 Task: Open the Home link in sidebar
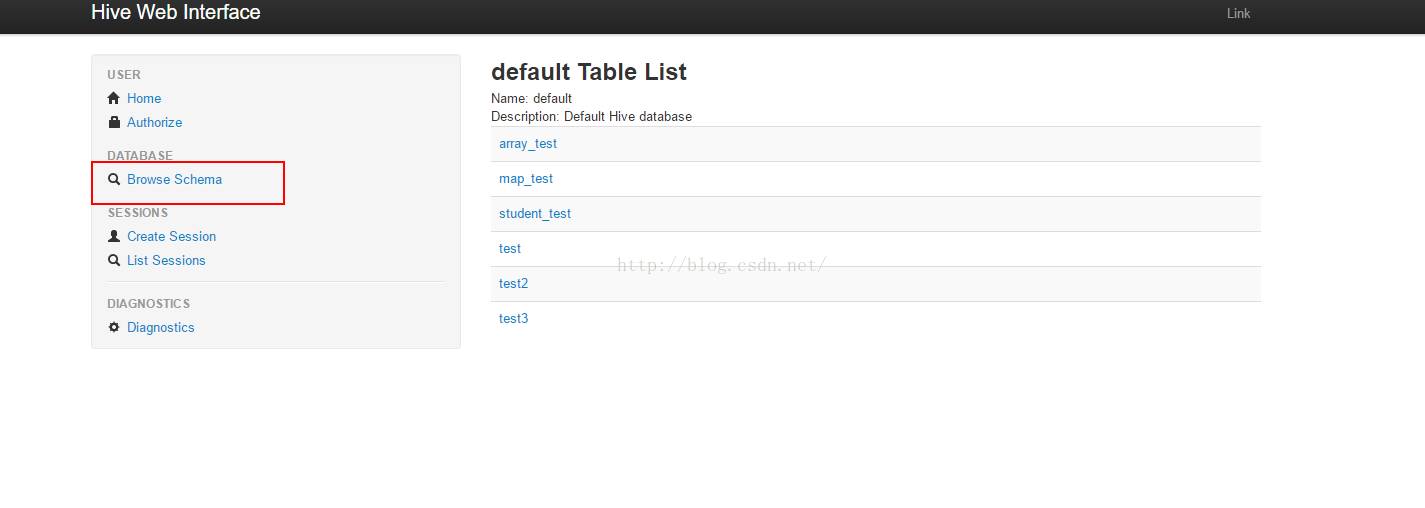point(144,98)
